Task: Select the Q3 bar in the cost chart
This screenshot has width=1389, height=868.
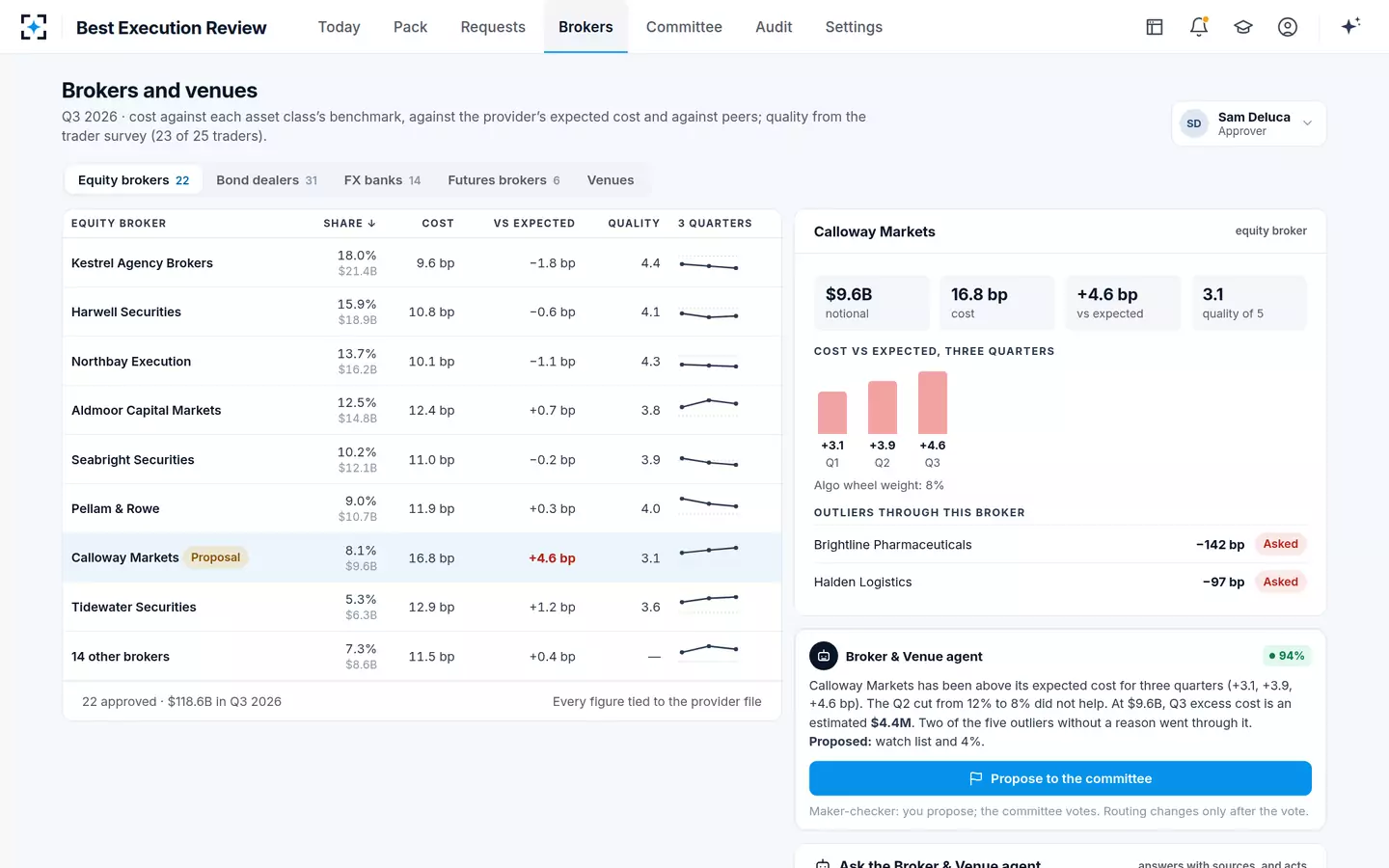Action: click(x=933, y=403)
